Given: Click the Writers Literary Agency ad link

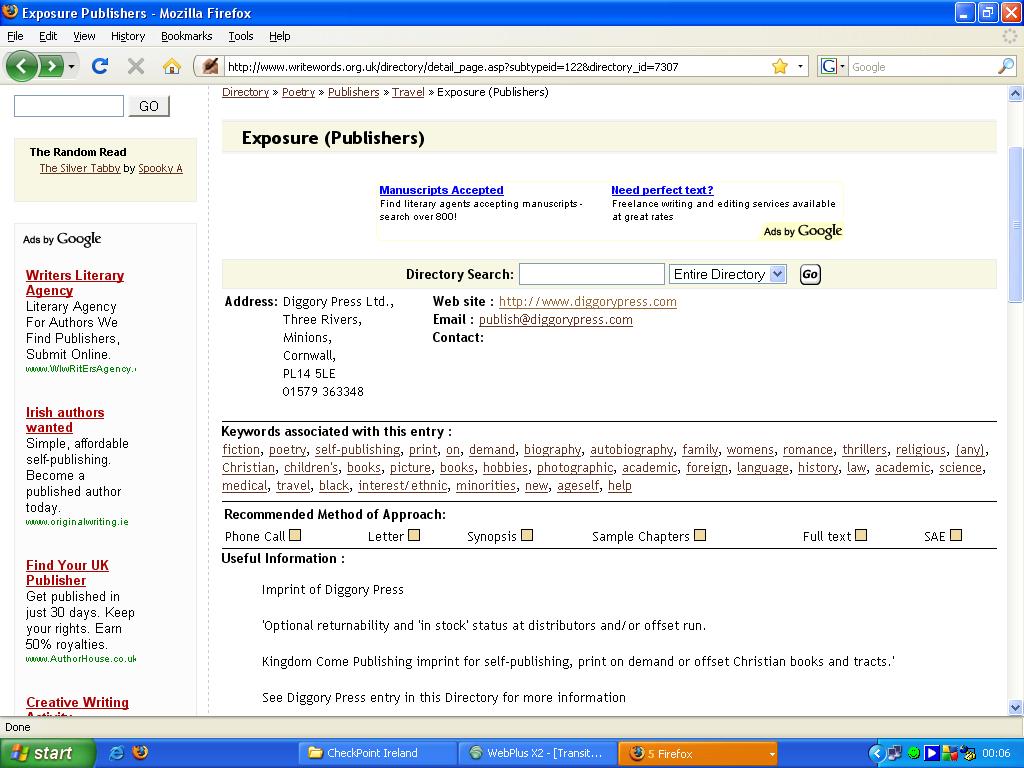Looking at the screenshot, I should coord(75,283).
